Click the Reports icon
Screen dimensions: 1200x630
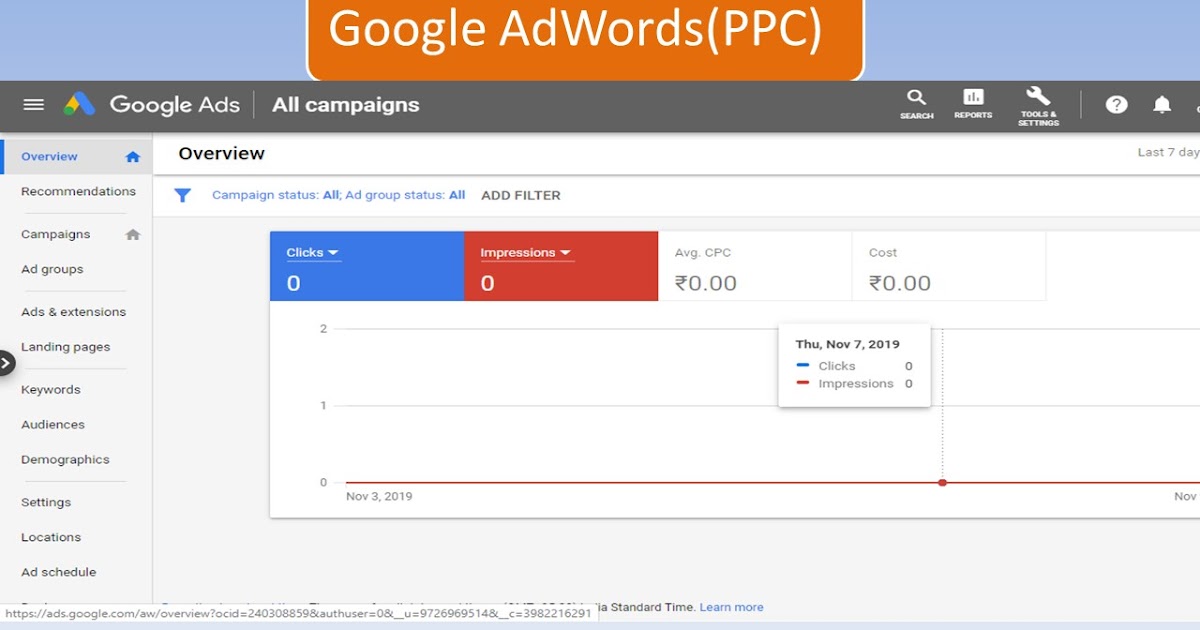[972, 104]
